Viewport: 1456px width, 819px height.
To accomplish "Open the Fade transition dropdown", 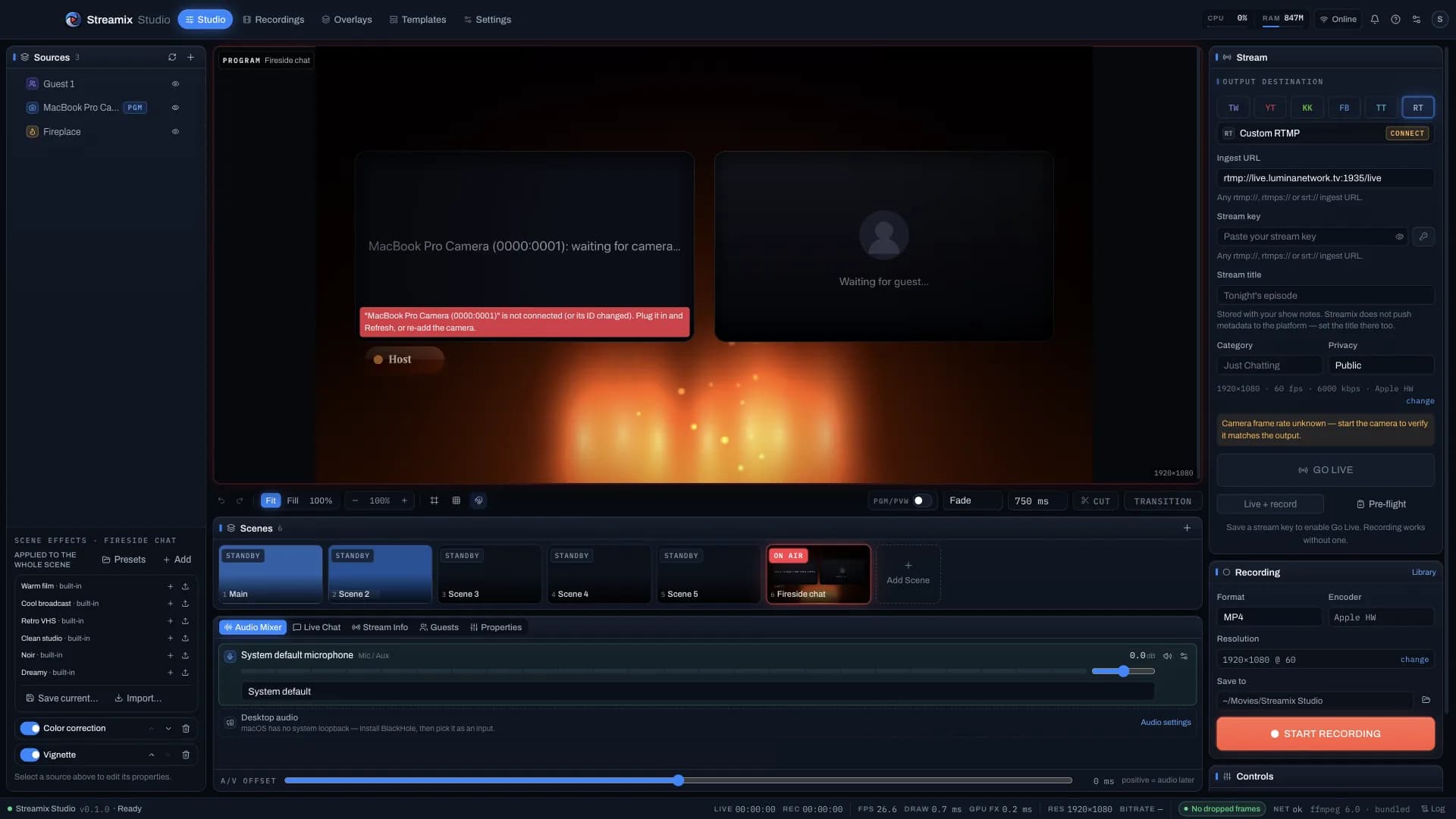I will click(x=972, y=501).
